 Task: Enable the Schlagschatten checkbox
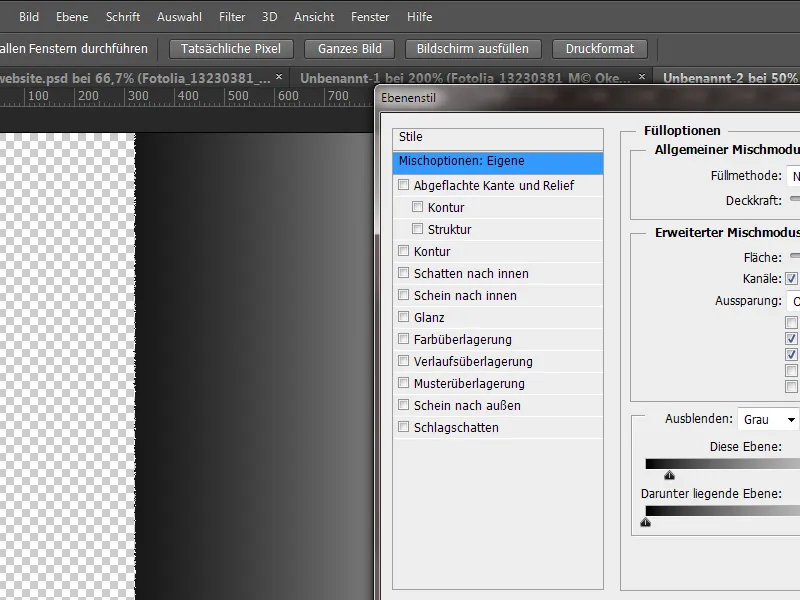[x=404, y=427]
